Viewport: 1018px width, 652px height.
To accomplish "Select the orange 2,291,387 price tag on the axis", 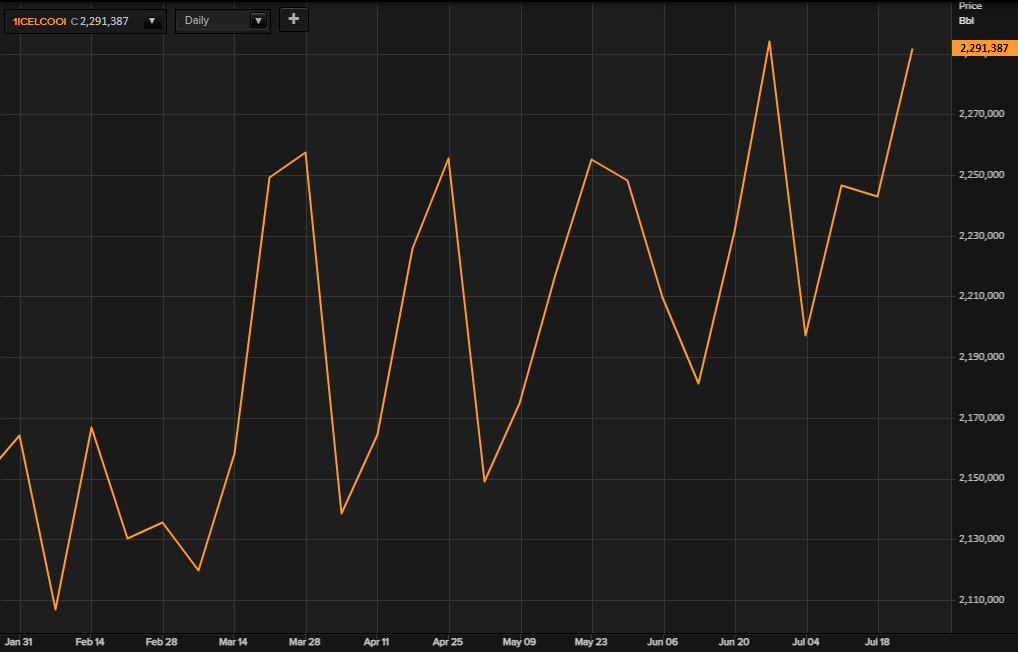I will coord(984,48).
